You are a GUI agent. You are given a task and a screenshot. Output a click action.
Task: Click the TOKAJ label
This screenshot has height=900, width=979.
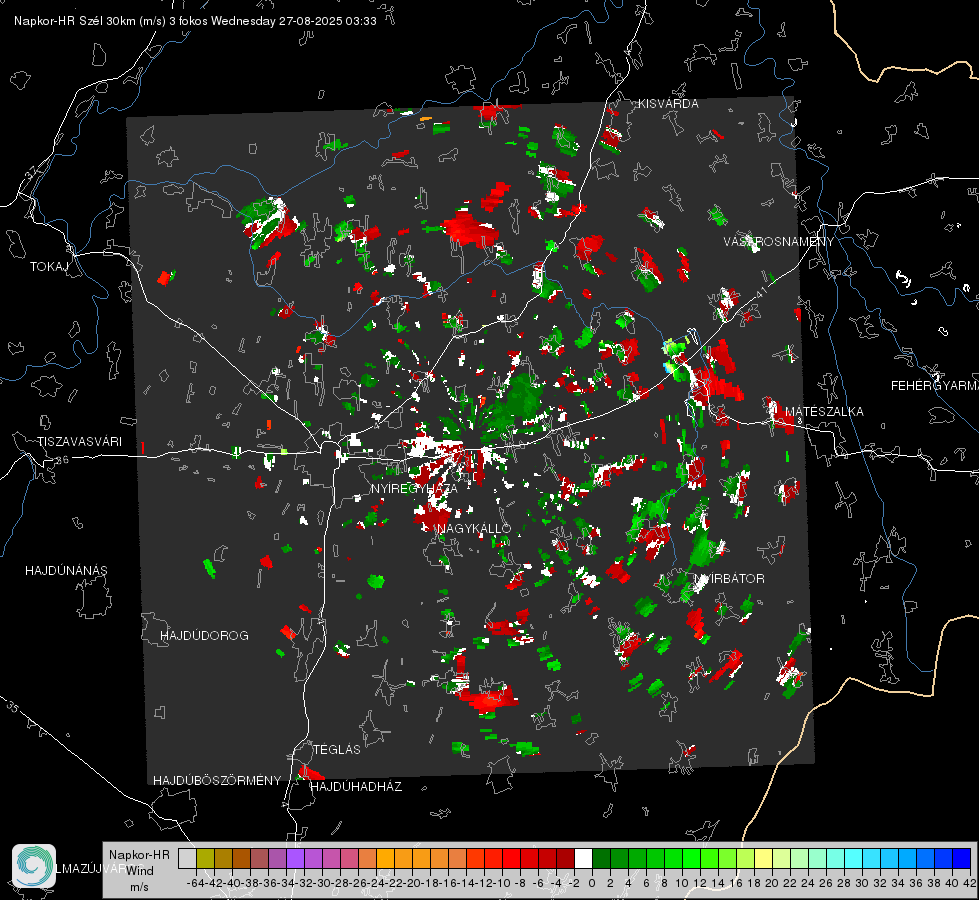pos(49,267)
